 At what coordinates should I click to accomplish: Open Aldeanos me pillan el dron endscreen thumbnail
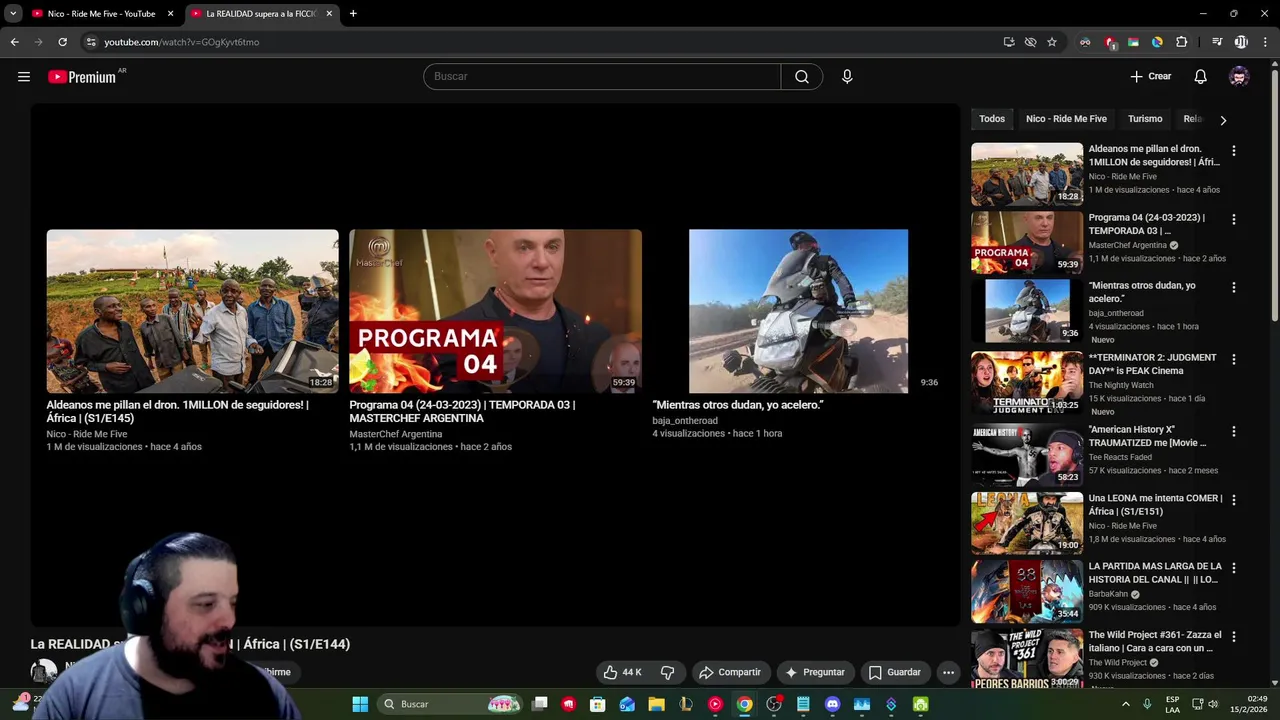click(x=192, y=311)
